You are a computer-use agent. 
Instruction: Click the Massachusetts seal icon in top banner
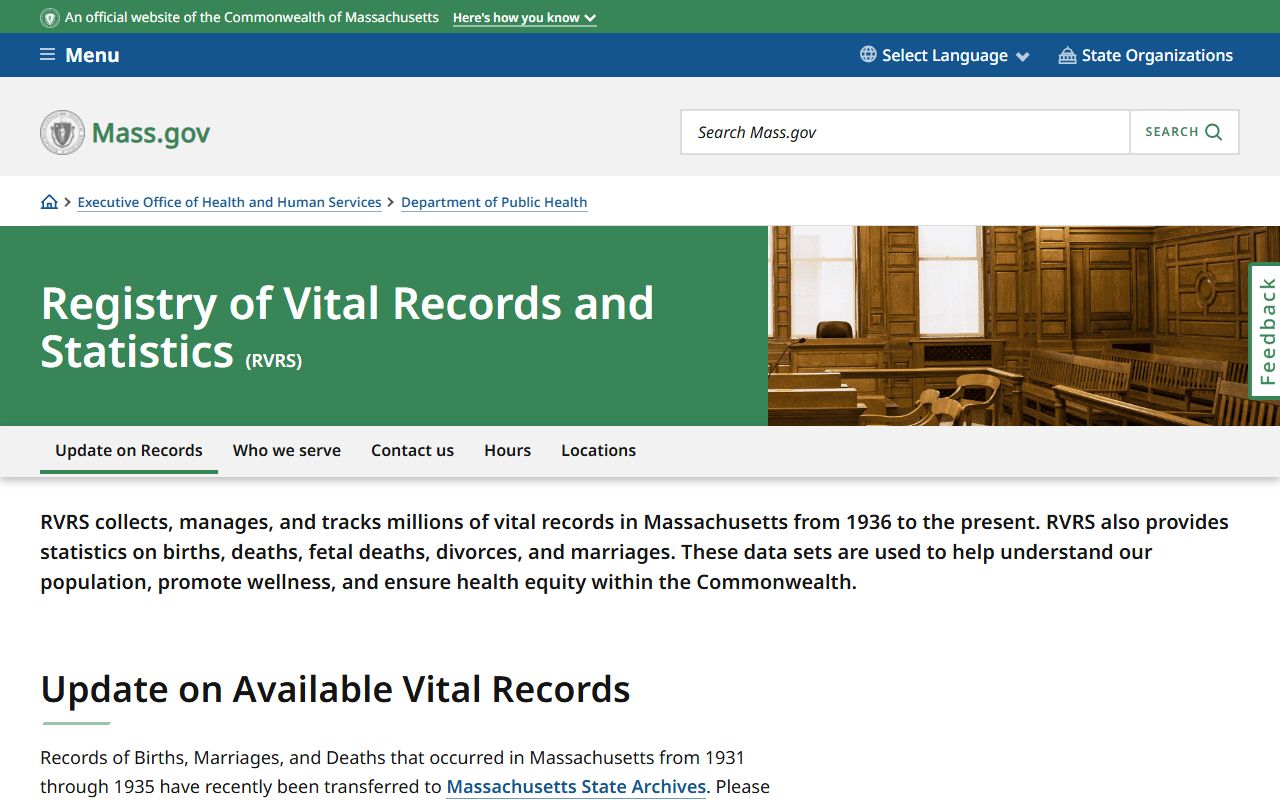coord(50,18)
